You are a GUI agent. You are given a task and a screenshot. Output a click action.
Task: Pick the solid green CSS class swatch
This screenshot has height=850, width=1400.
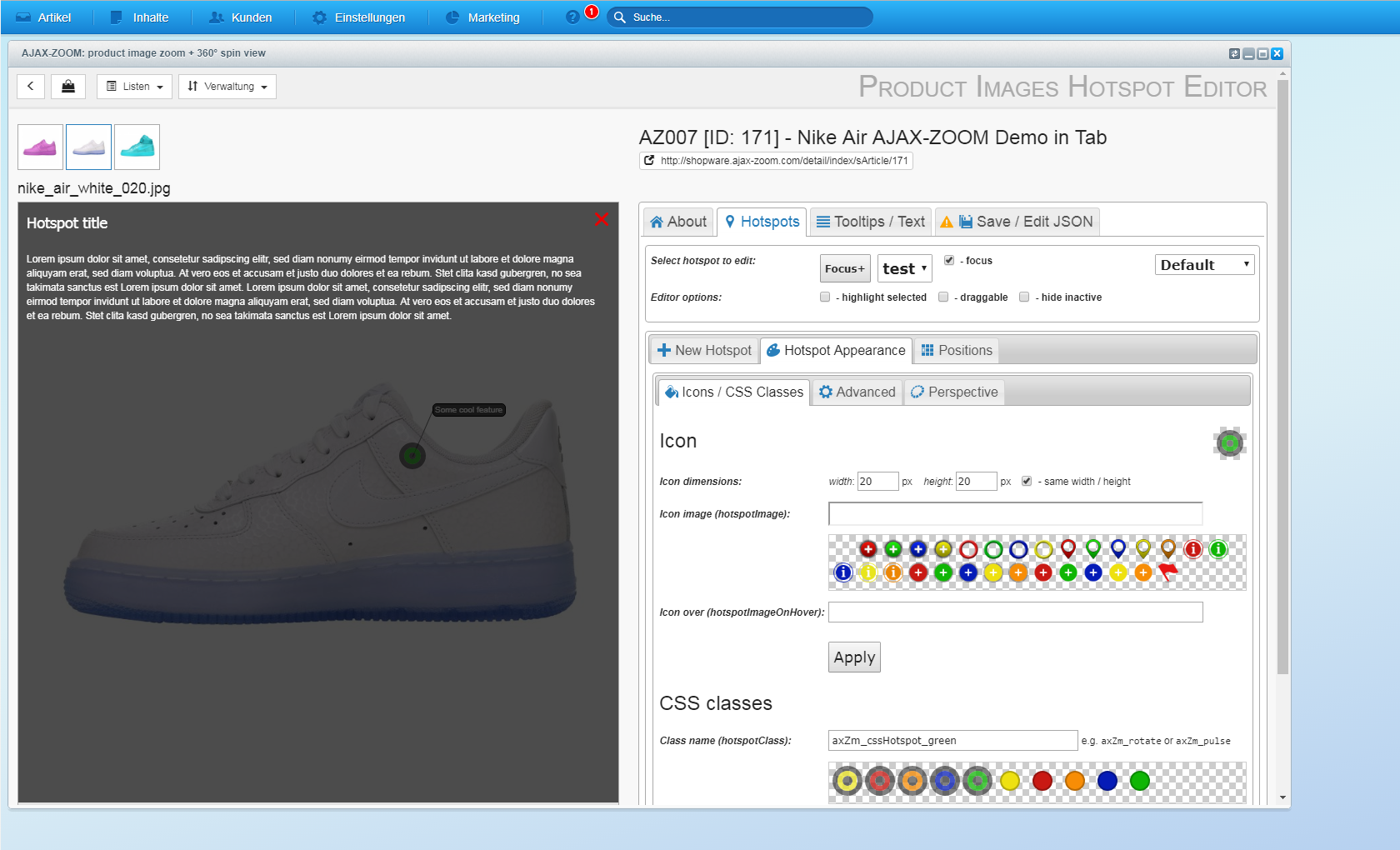(1140, 781)
